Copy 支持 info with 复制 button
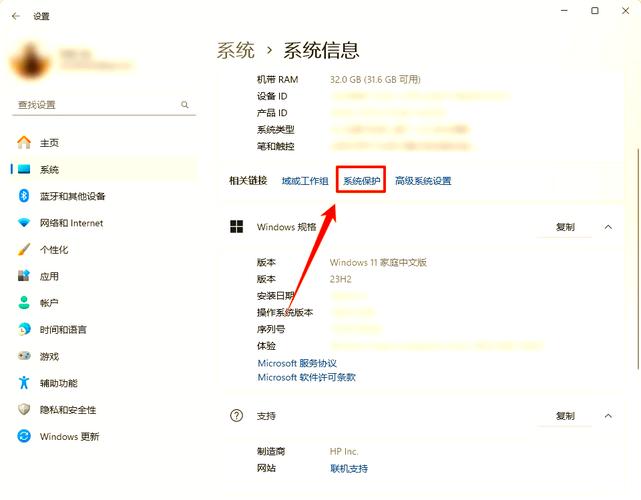 coord(565,416)
